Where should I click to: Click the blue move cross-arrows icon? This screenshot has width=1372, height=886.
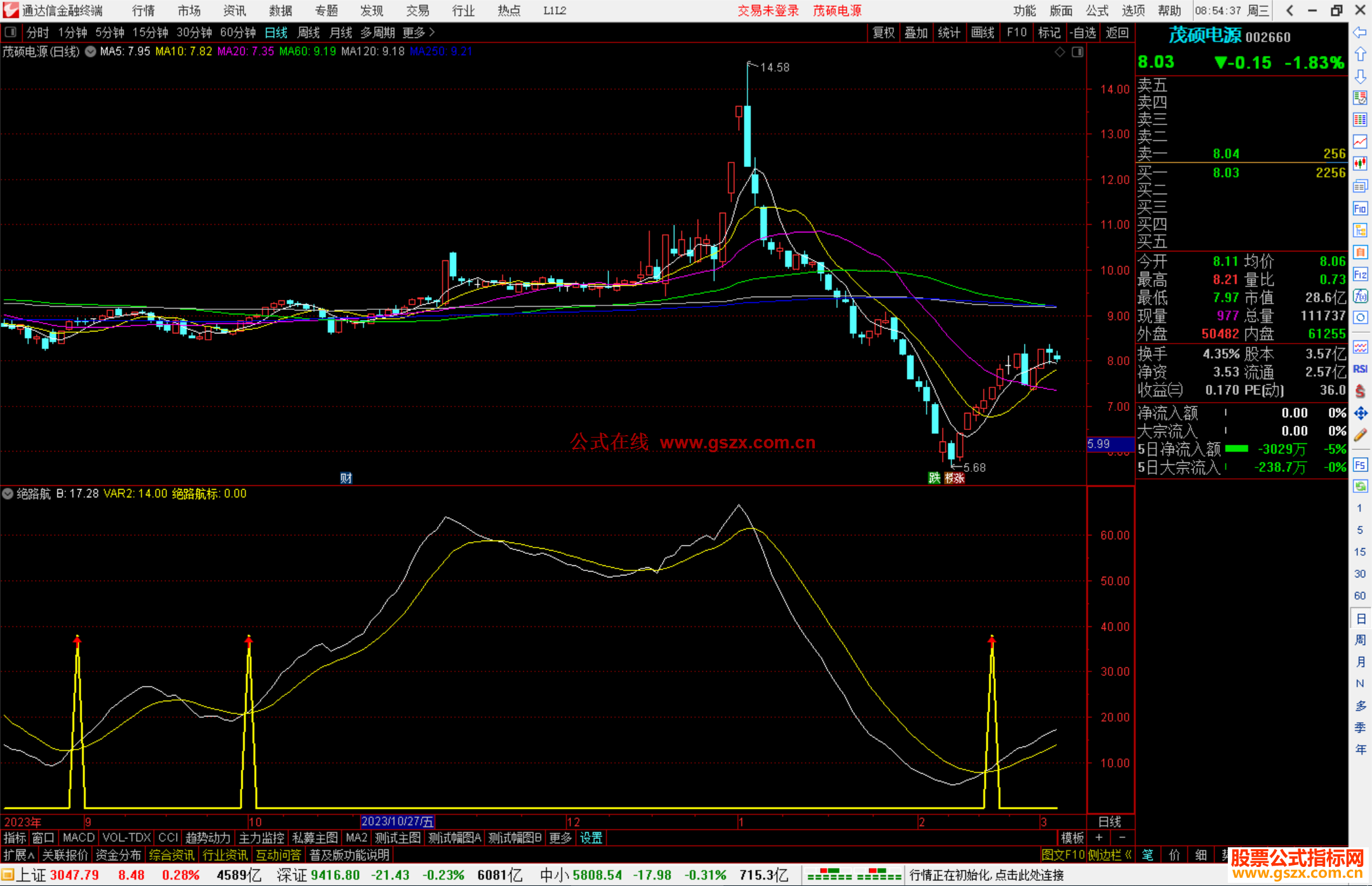(1360, 413)
